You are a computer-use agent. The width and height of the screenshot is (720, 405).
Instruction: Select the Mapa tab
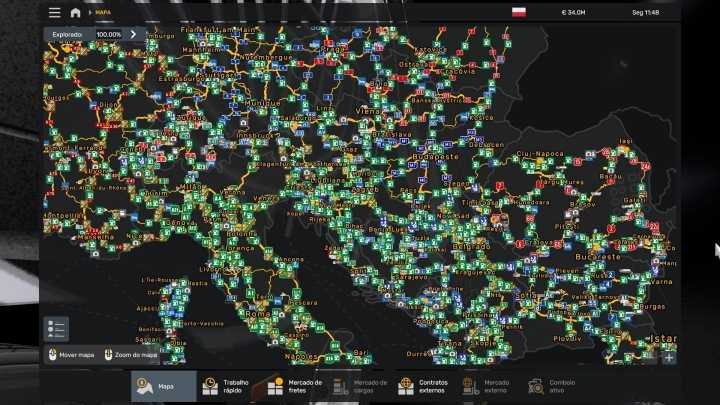pyautogui.click(x=164, y=386)
